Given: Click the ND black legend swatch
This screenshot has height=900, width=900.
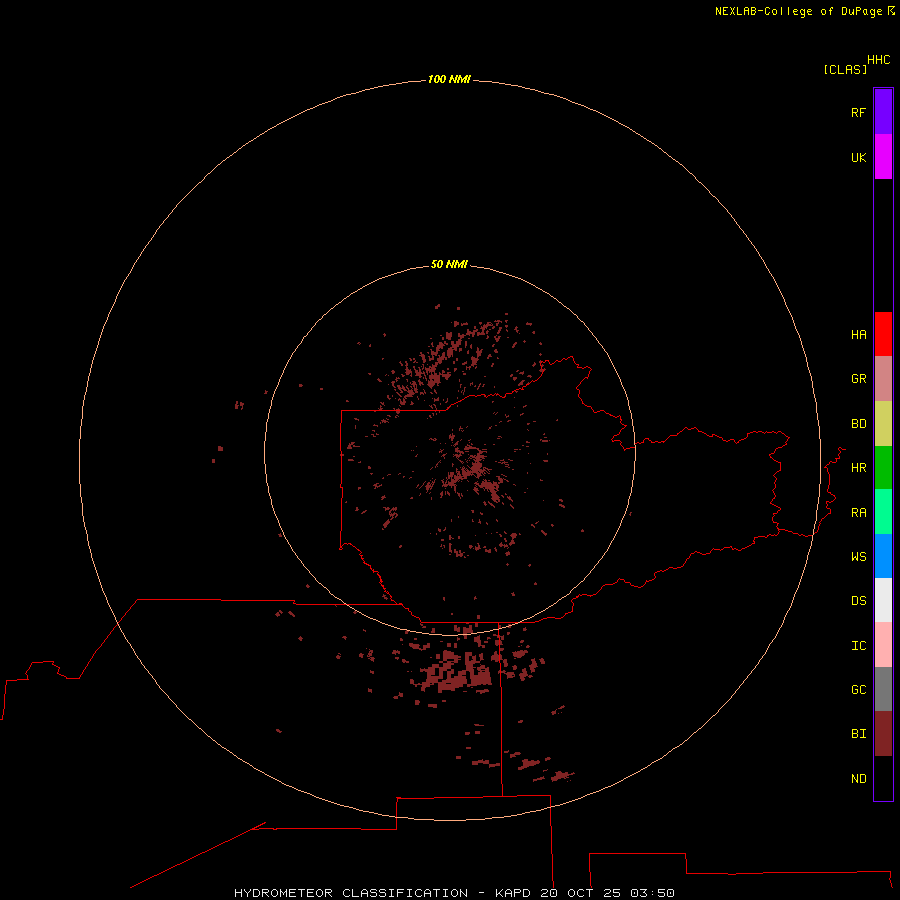Looking at the screenshot, I should click(883, 778).
